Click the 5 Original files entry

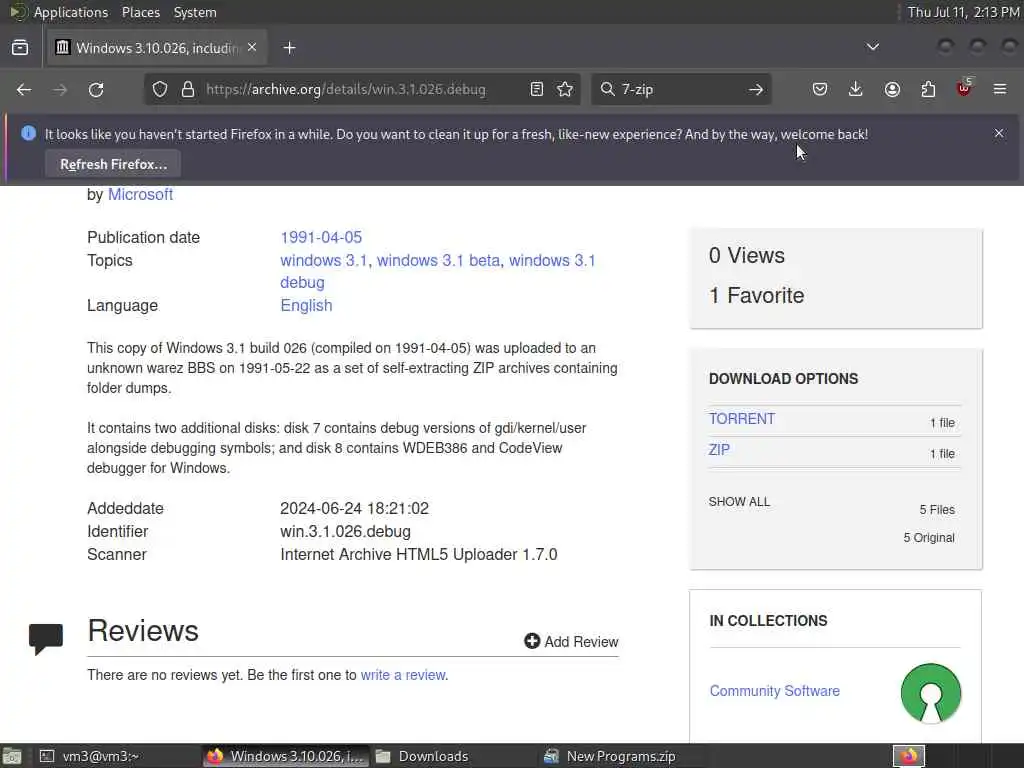coord(929,537)
